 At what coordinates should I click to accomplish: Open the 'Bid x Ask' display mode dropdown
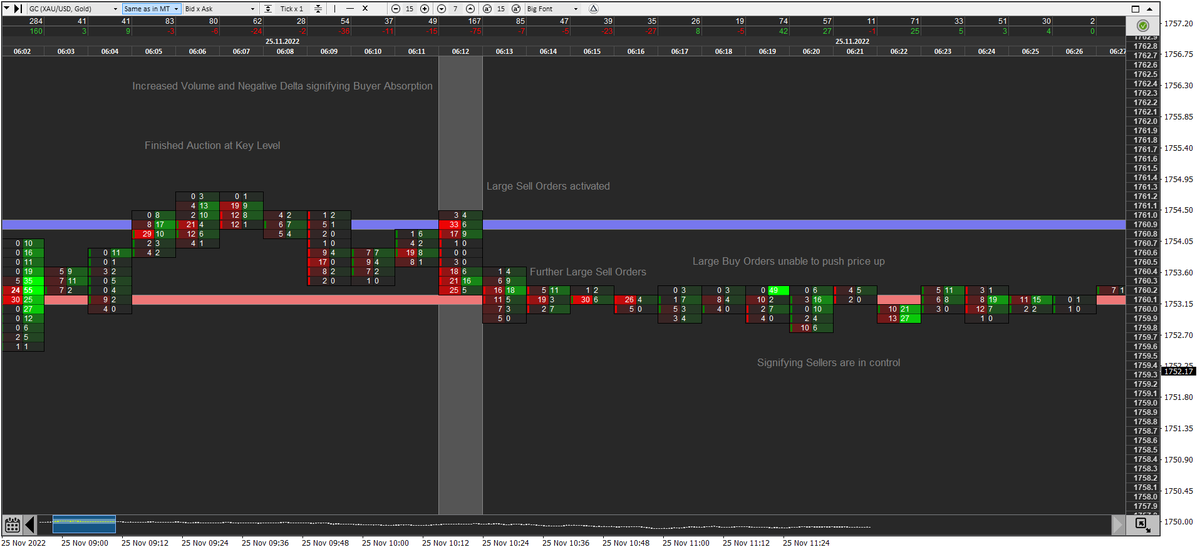coord(218,8)
